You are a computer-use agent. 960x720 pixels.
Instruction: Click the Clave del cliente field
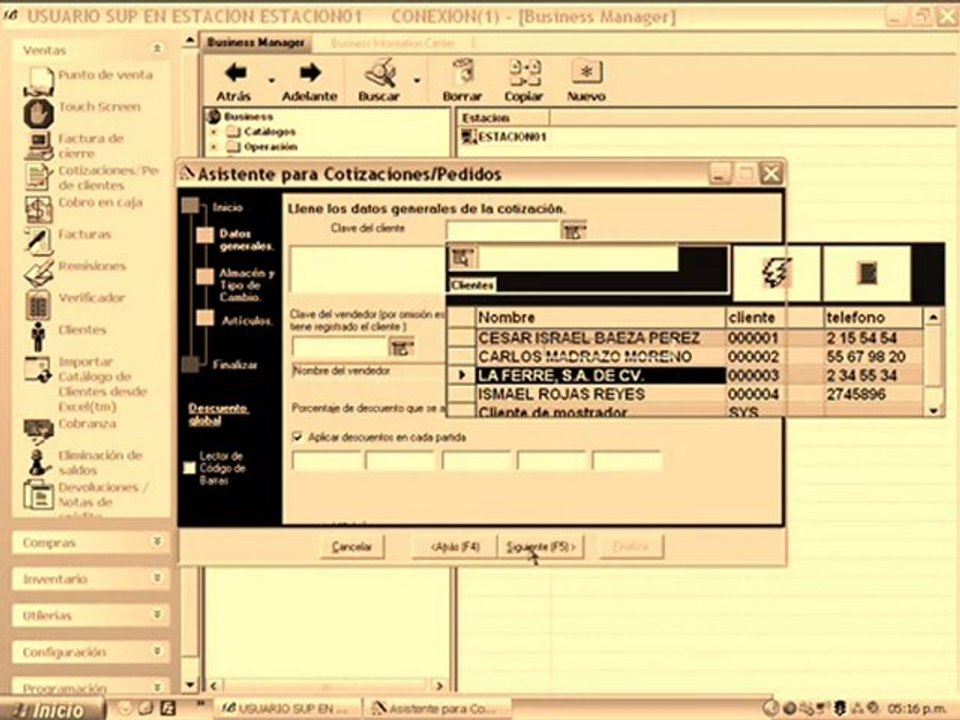(x=503, y=231)
